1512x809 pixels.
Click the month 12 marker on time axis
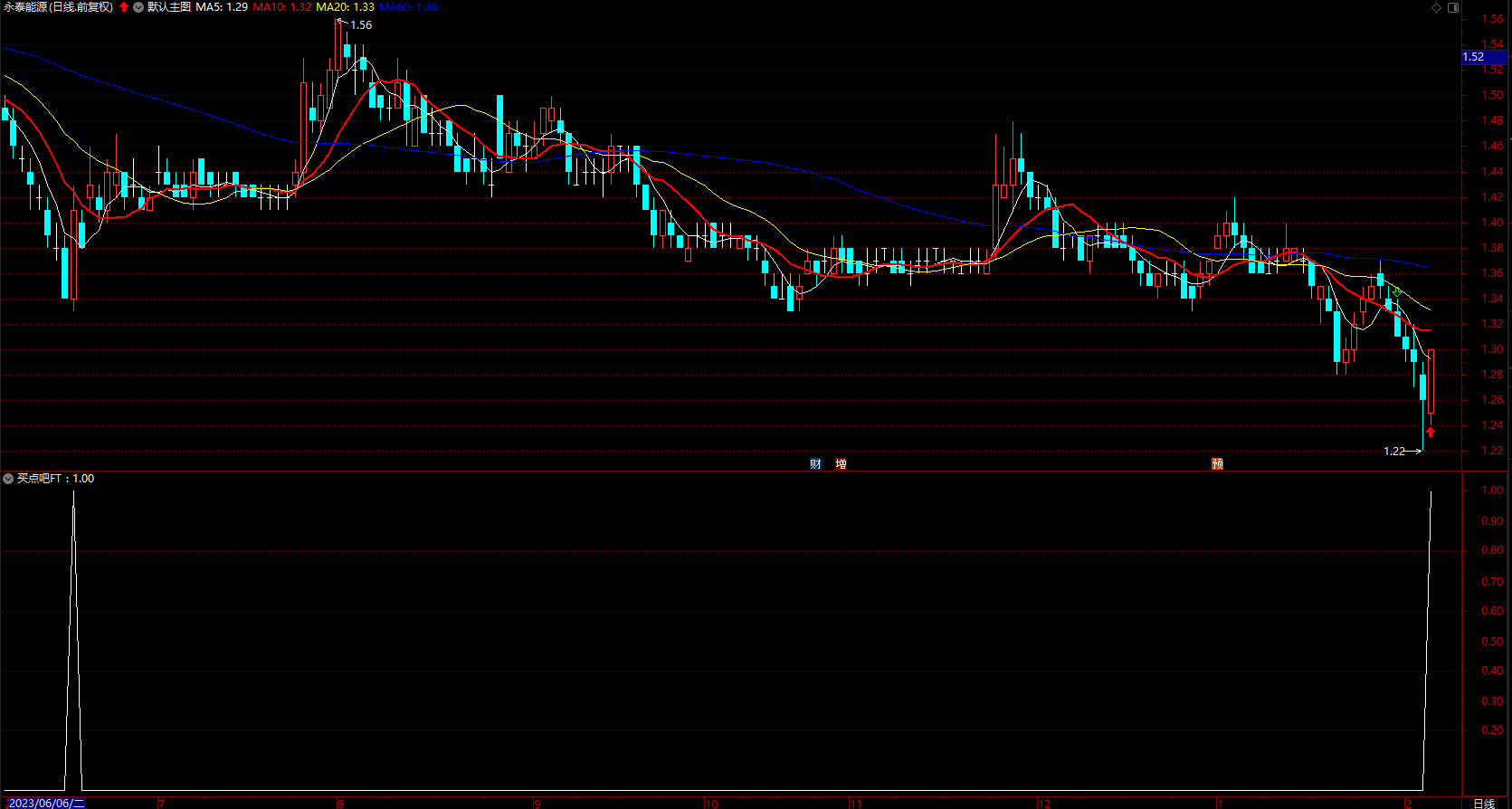pos(1045,803)
